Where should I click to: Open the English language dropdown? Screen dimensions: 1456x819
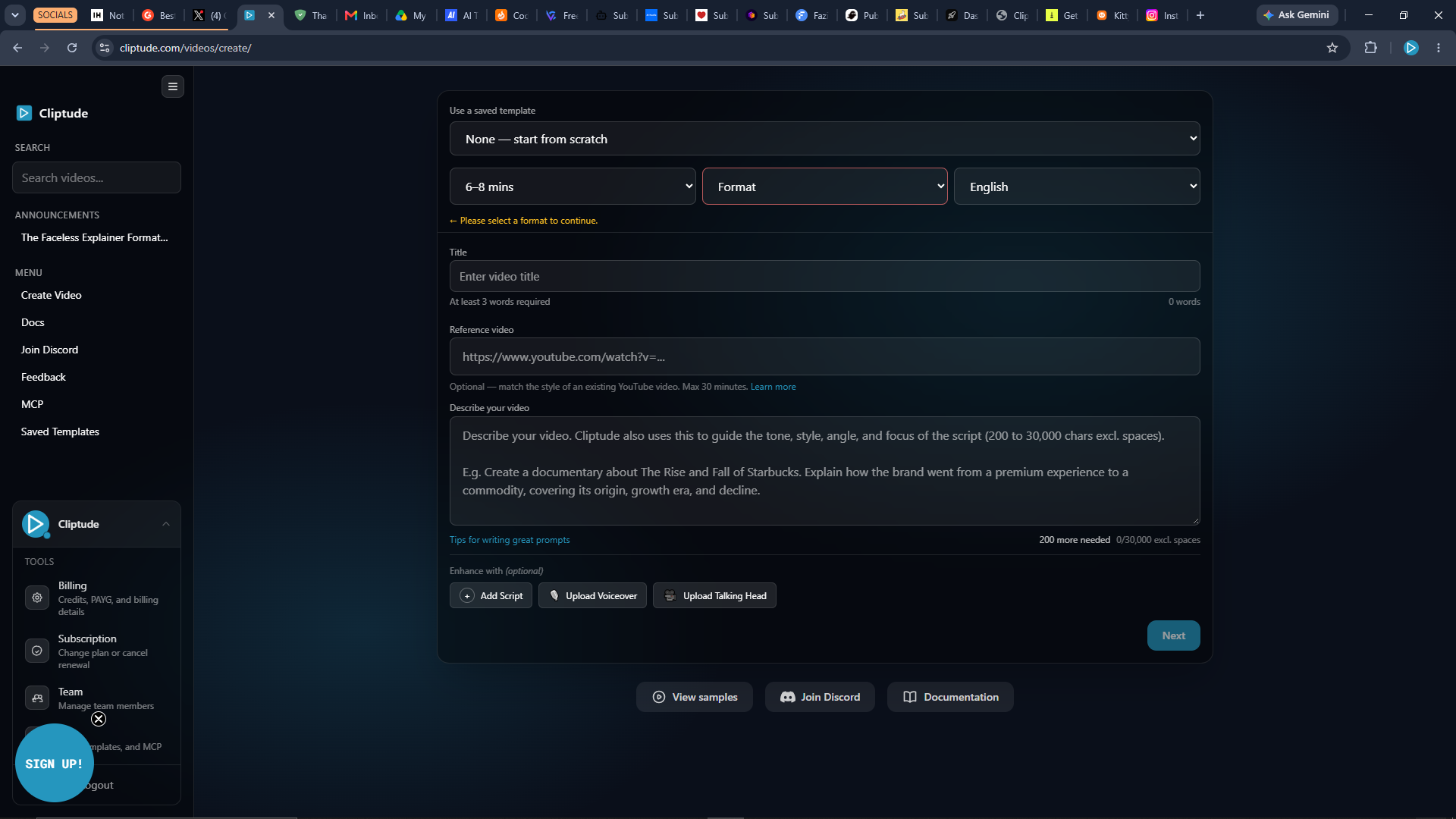1077,187
